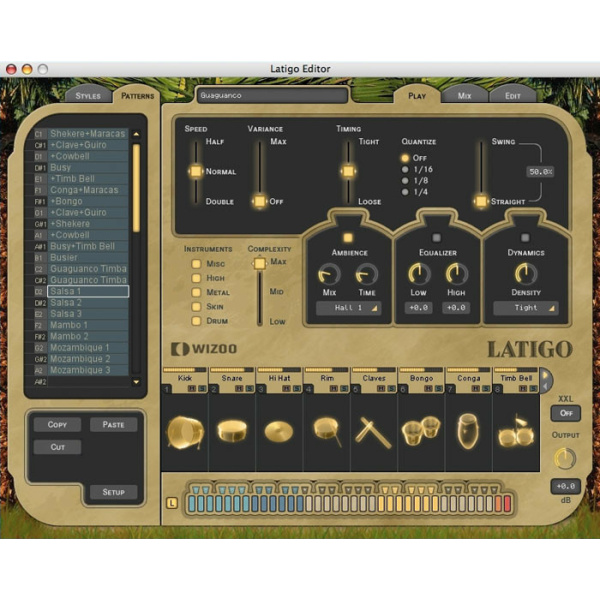Toggle the Drum instruments checkbox

coord(196,321)
